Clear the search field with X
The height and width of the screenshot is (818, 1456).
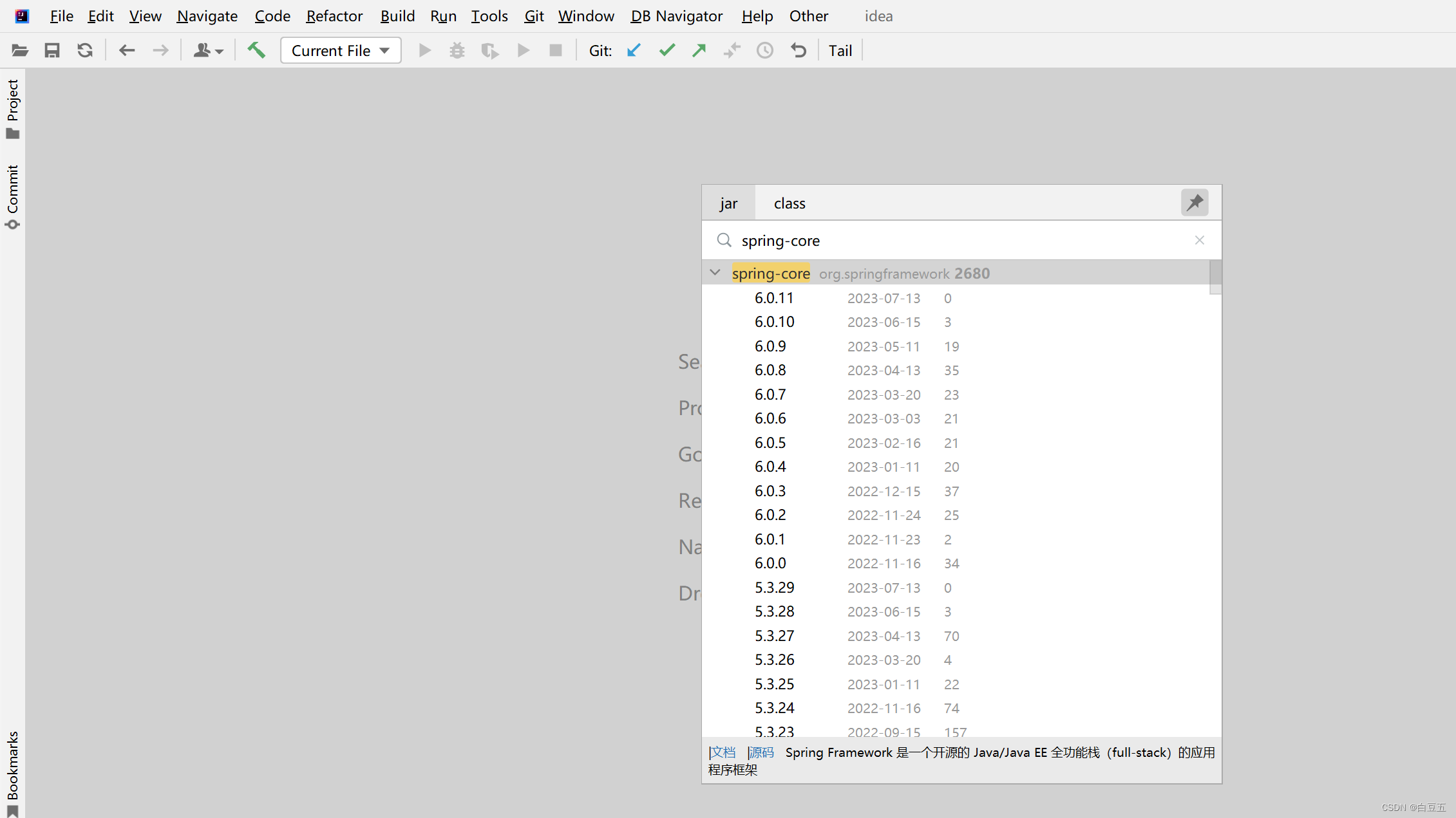pyautogui.click(x=1199, y=240)
